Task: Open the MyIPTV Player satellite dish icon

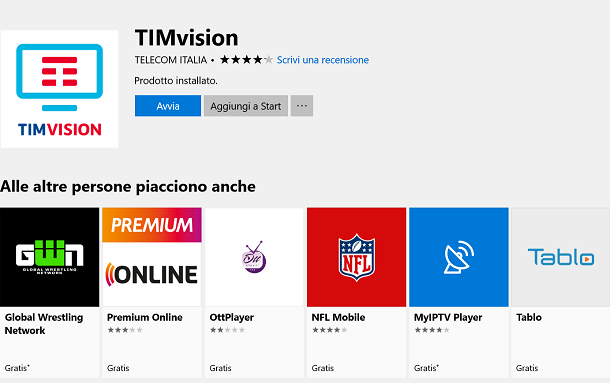Action: pos(459,257)
